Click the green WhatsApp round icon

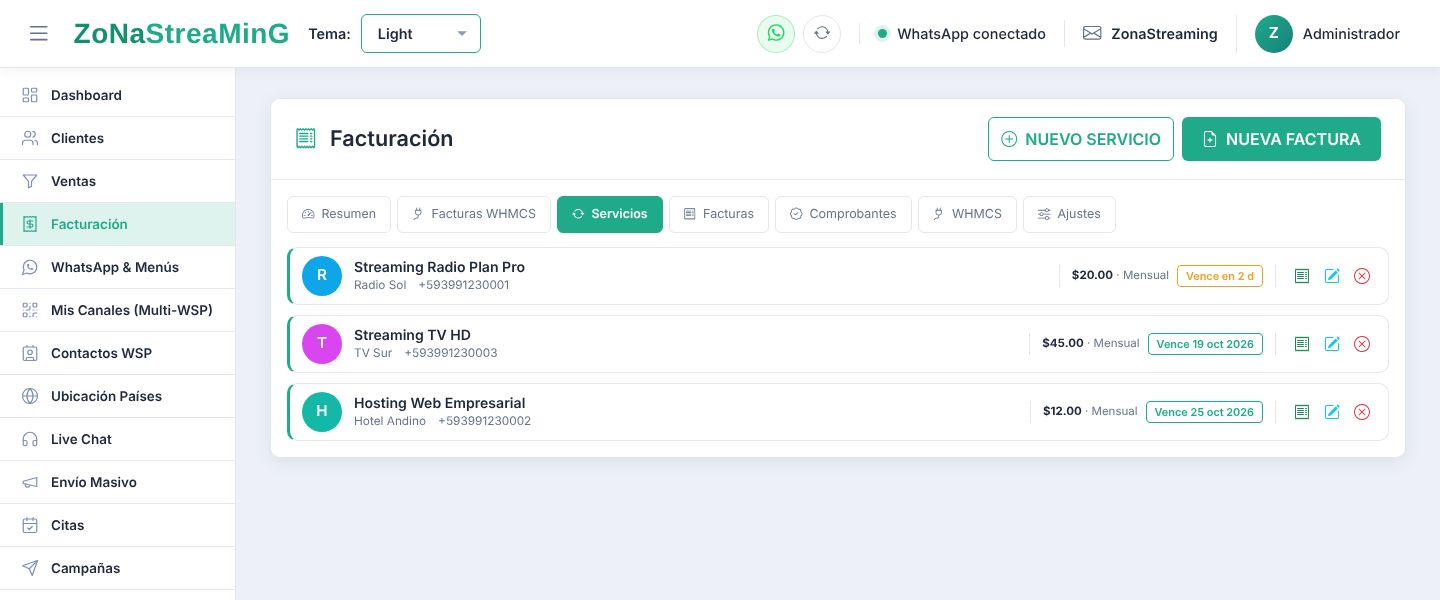click(776, 33)
